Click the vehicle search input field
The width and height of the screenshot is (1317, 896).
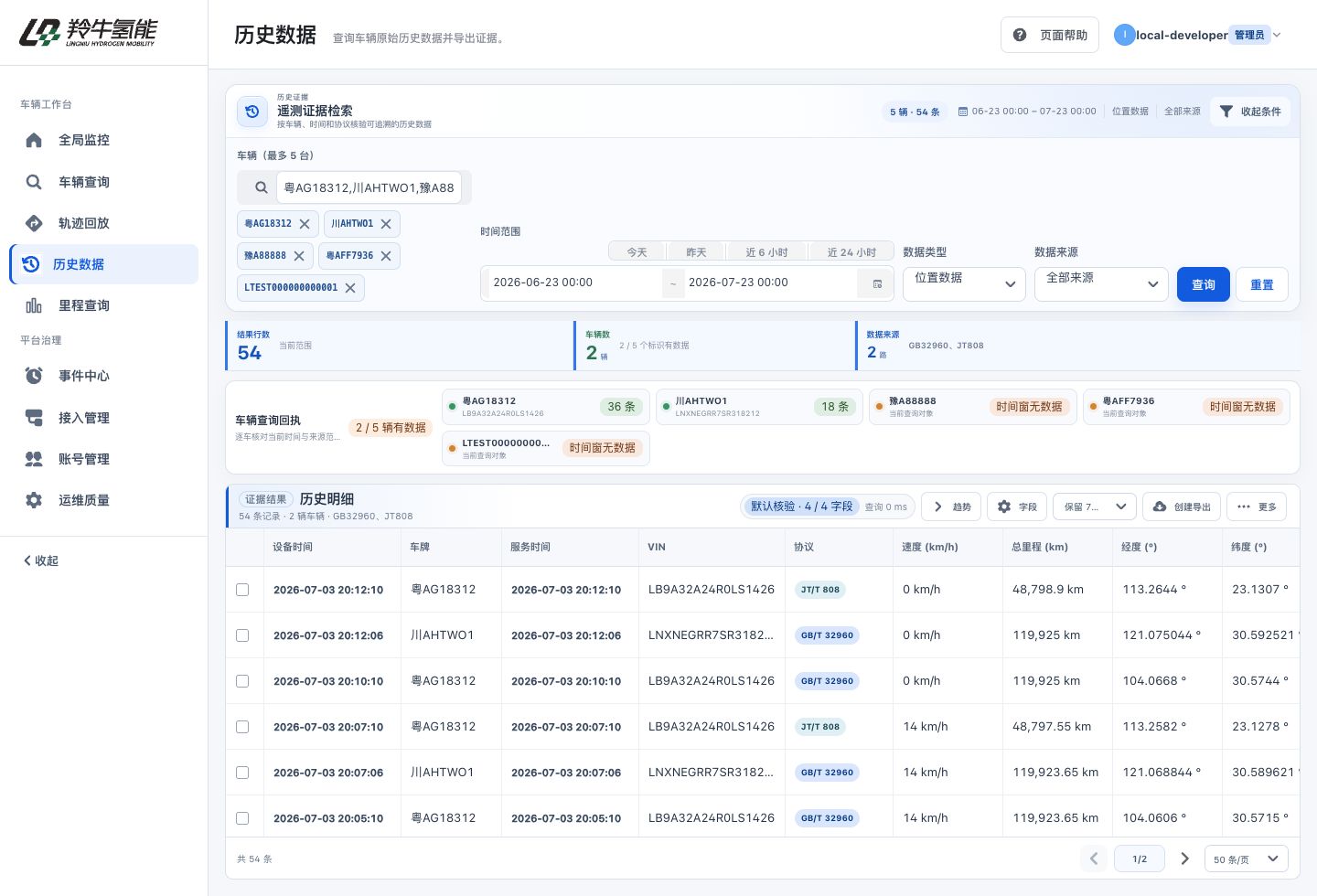369,187
